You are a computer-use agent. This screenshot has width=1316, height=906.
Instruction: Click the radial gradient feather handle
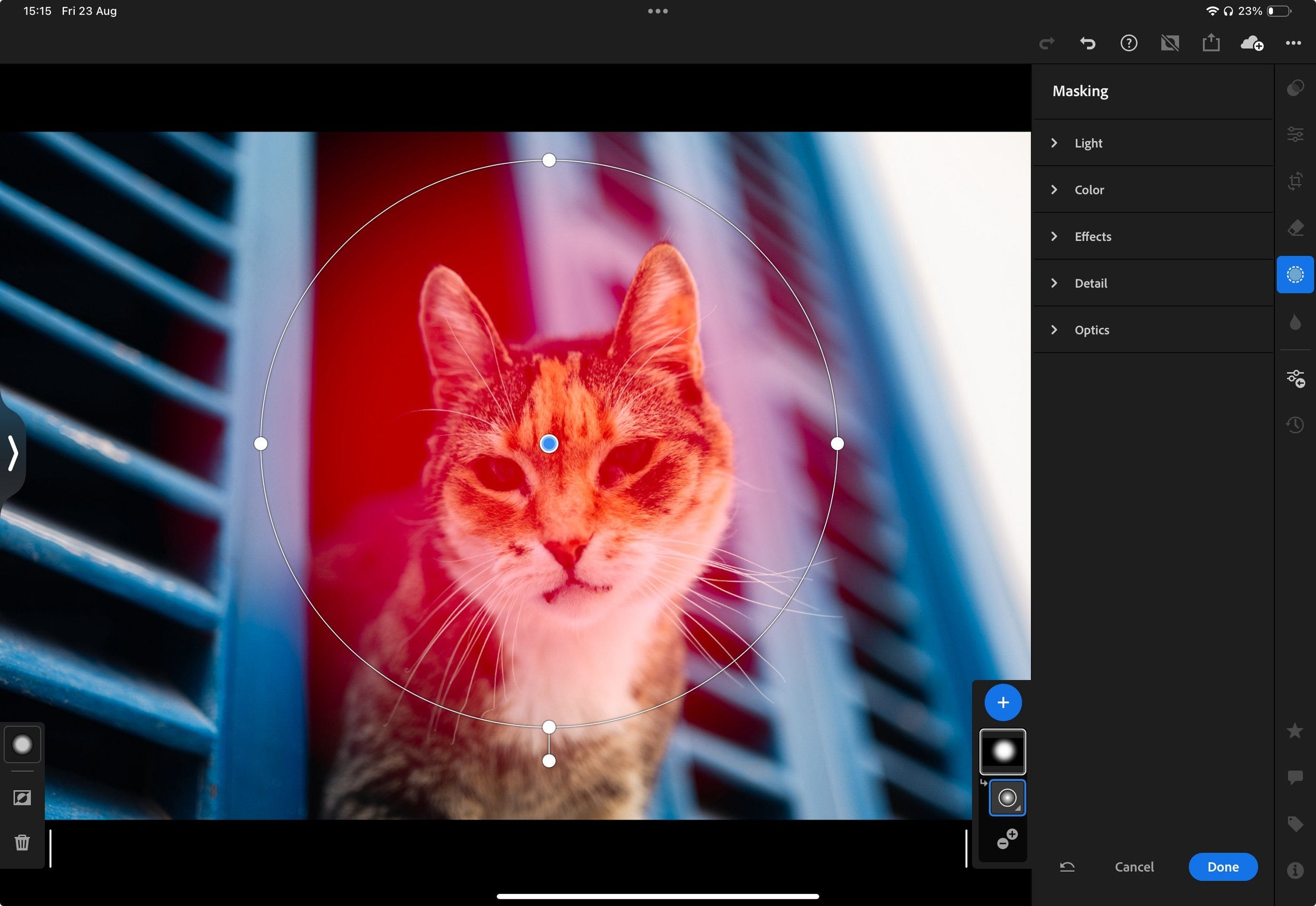click(x=549, y=761)
